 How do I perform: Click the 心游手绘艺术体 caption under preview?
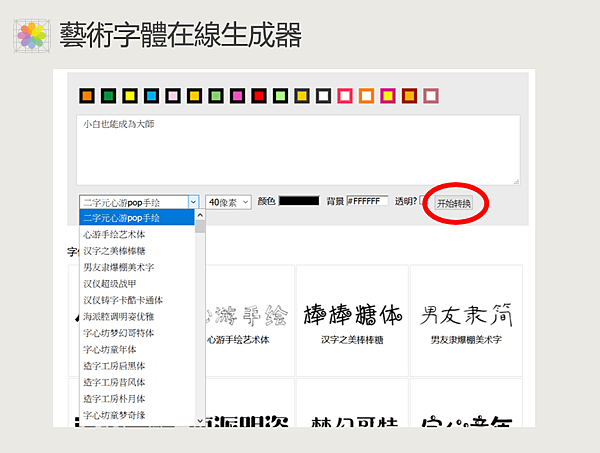(x=238, y=340)
